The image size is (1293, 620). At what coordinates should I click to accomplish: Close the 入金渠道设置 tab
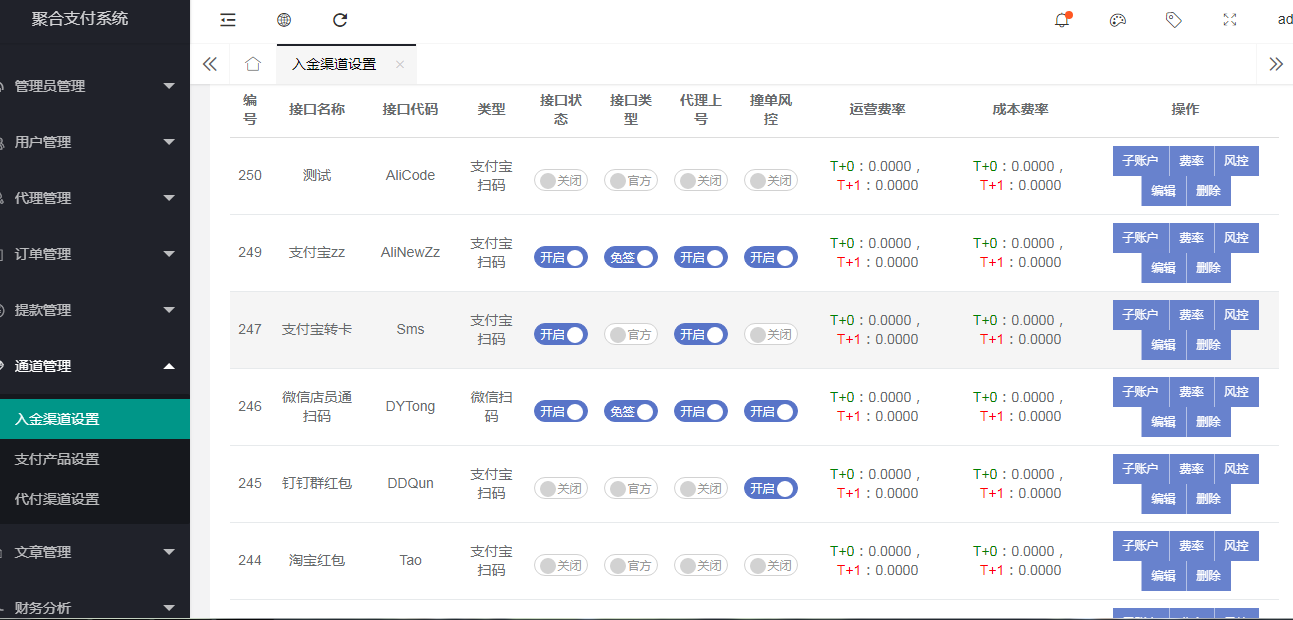400,64
